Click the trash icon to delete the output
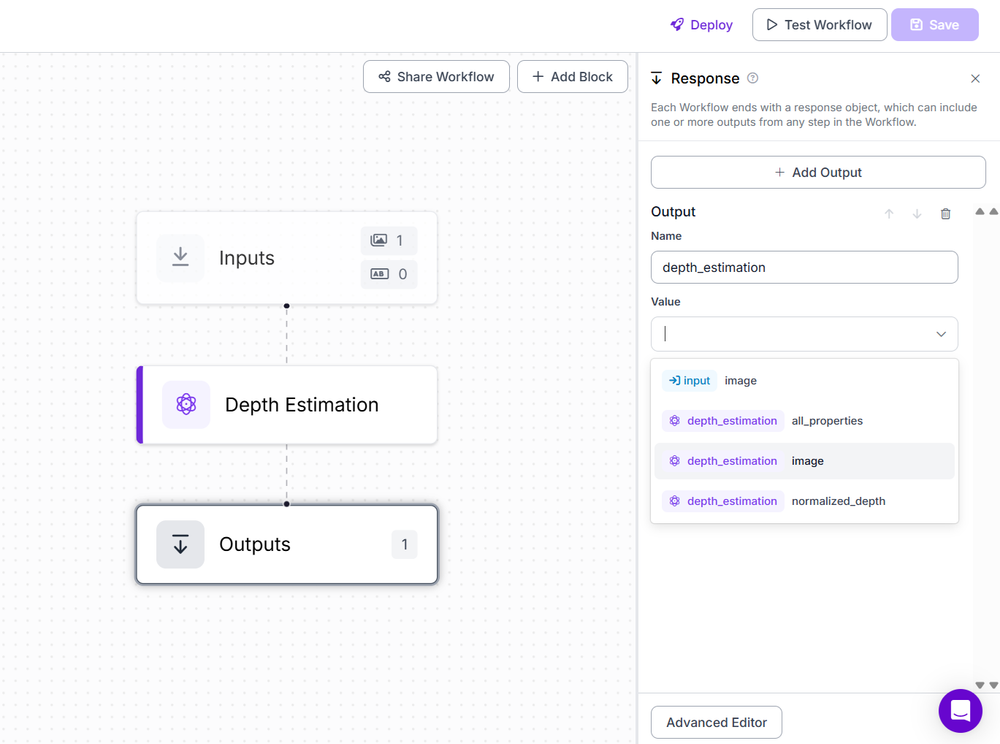This screenshot has height=744, width=1000. pyautogui.click(x=945, y=214)
